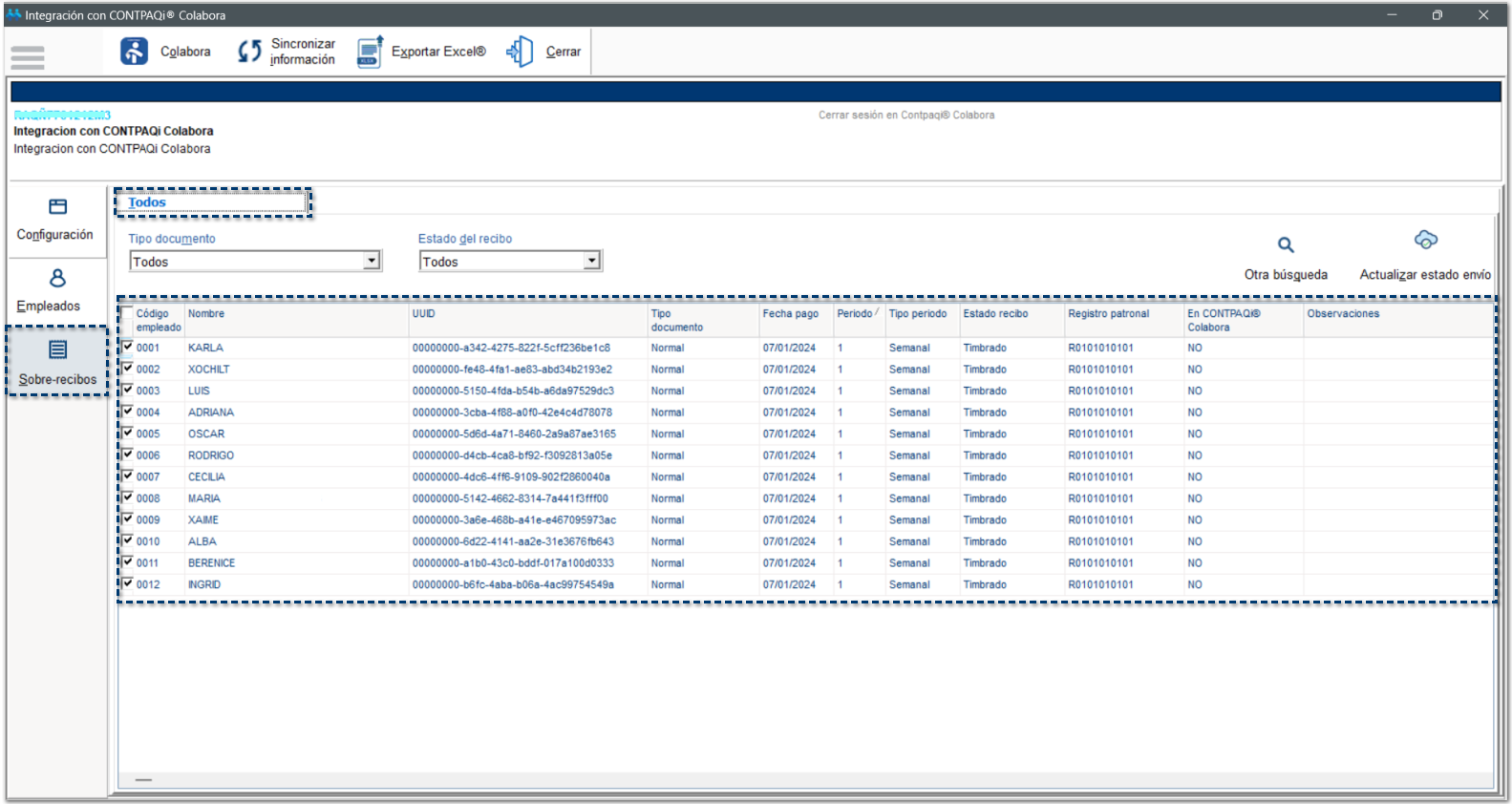Uncheck the row checkbox for employee 0001
The height and width of the screenshot is (804, 1512).
[x=127, y=347]
